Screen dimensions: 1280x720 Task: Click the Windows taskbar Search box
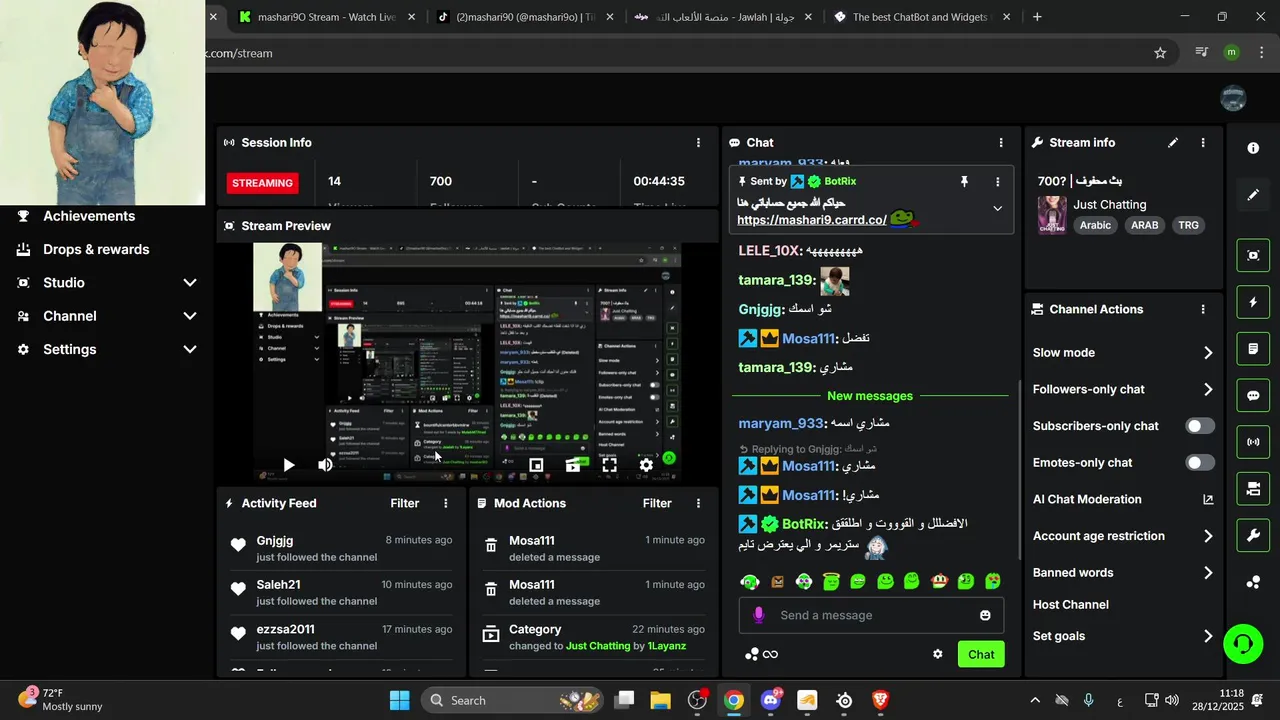pyautogui.click(x=514, y=700)
